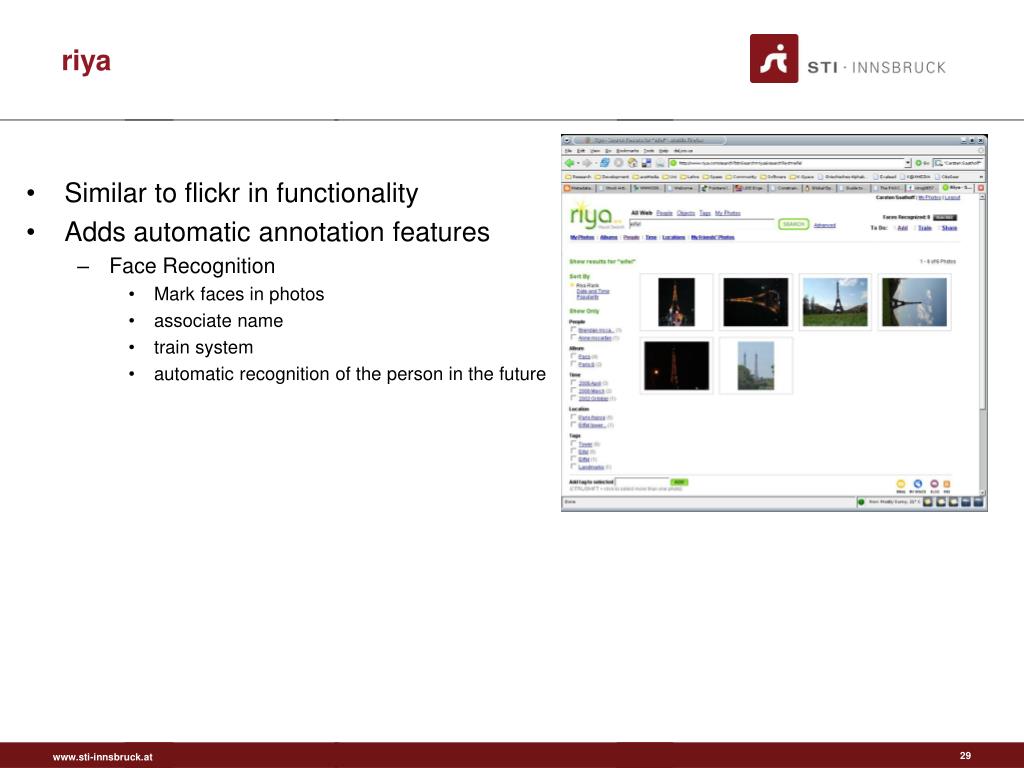Open the Bookmarks menu
The image size is (1024, 768).
tap(627, 151)
